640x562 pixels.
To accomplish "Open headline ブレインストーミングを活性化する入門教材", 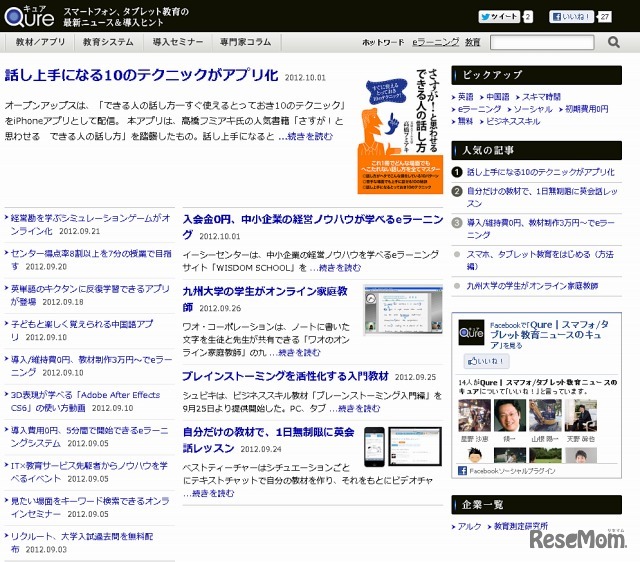I will pos(285,376).
